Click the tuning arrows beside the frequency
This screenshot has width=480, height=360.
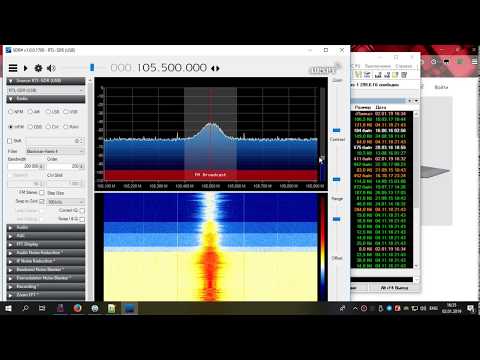(215, 68)
